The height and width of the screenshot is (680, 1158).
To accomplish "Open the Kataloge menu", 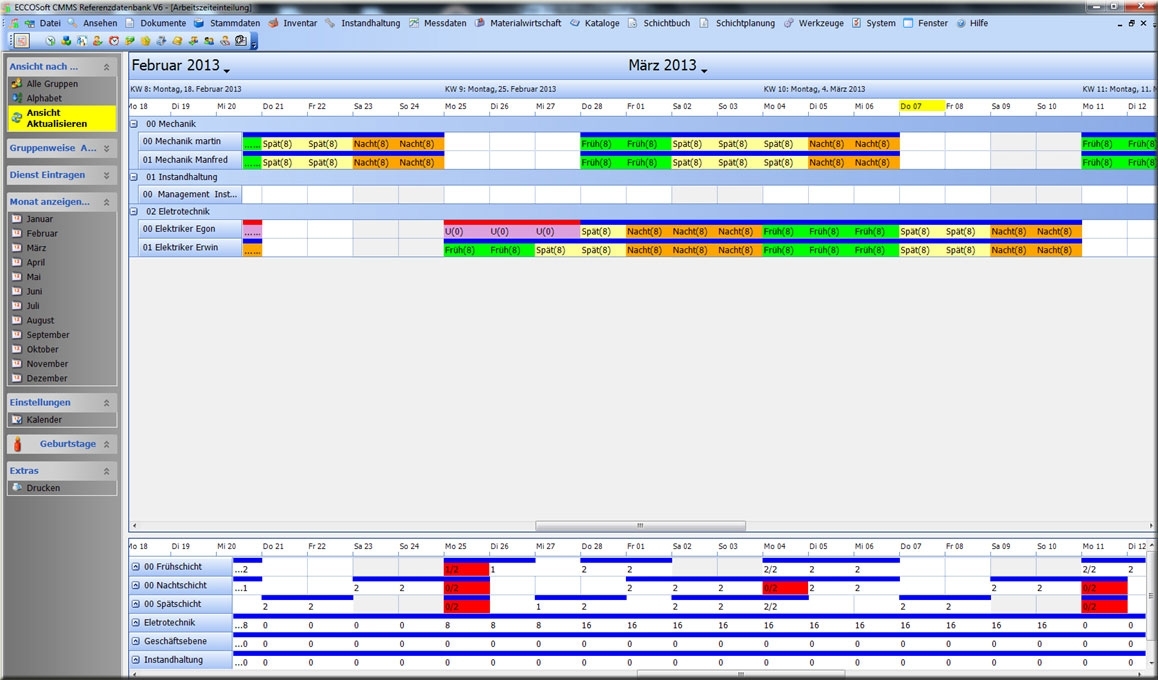I will [602, 23].
